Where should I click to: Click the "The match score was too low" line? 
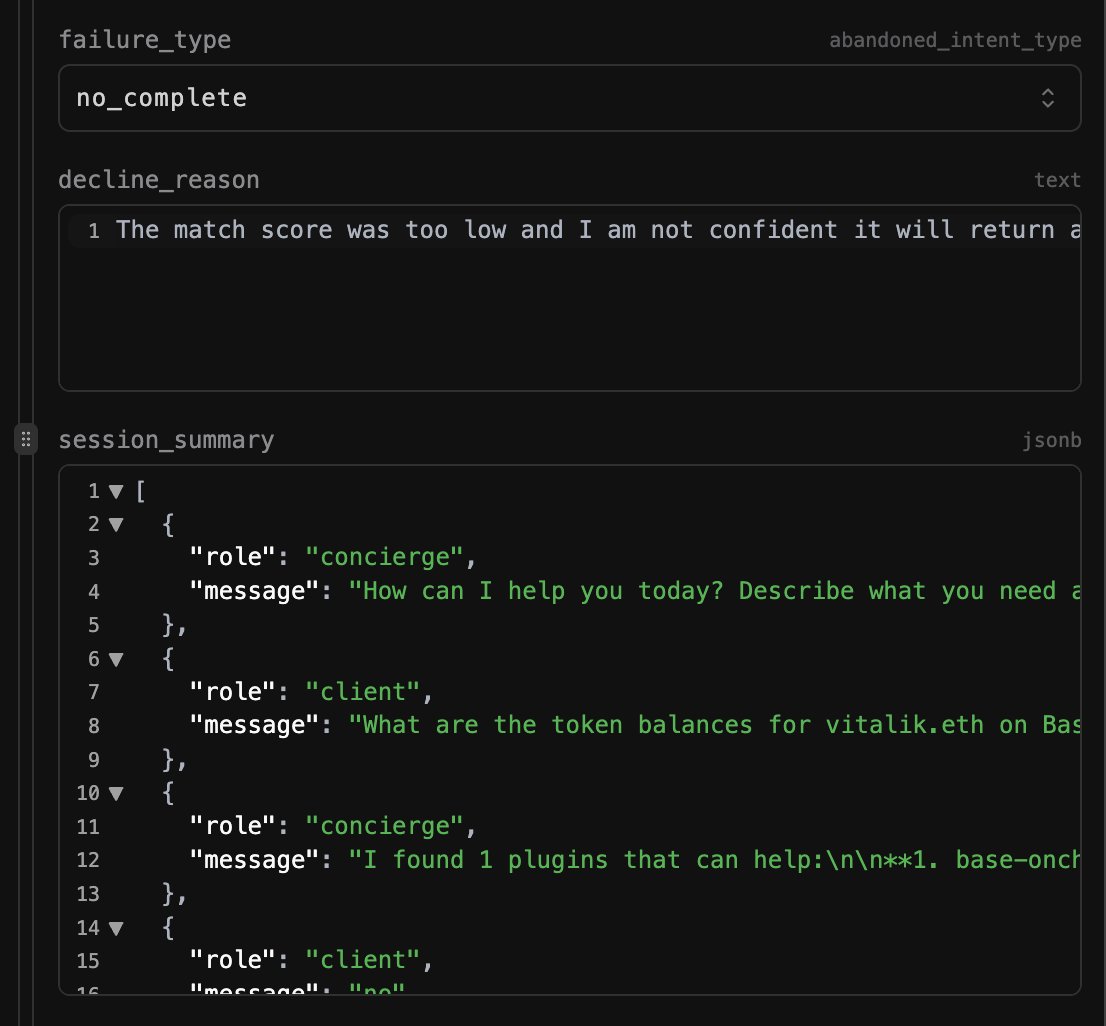pos(597,230)
